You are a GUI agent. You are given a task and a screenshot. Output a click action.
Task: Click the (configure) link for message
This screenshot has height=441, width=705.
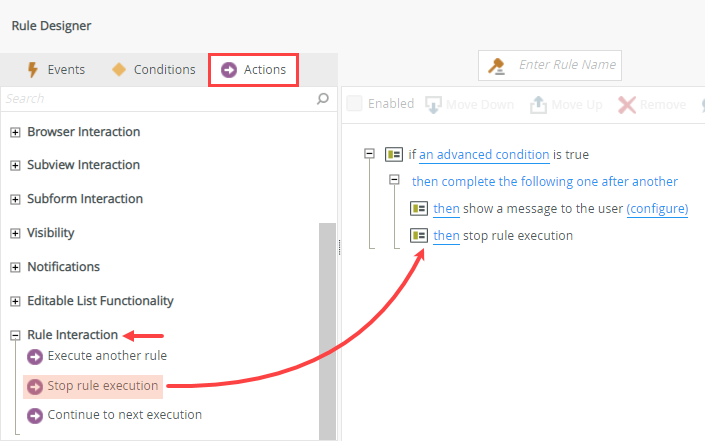(657, 208)
